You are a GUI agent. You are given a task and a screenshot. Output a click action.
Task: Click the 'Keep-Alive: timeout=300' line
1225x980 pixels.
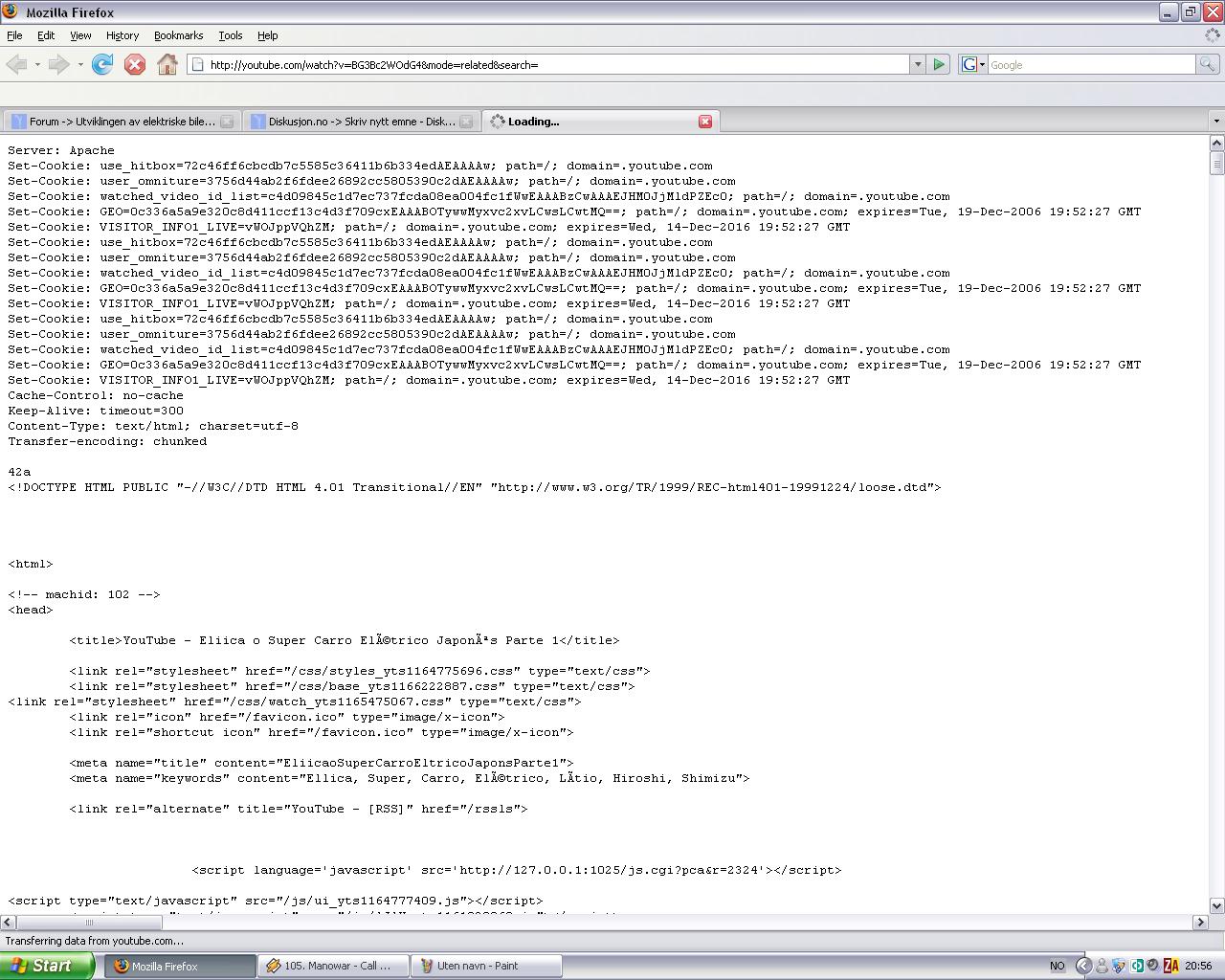click(96, 411)
